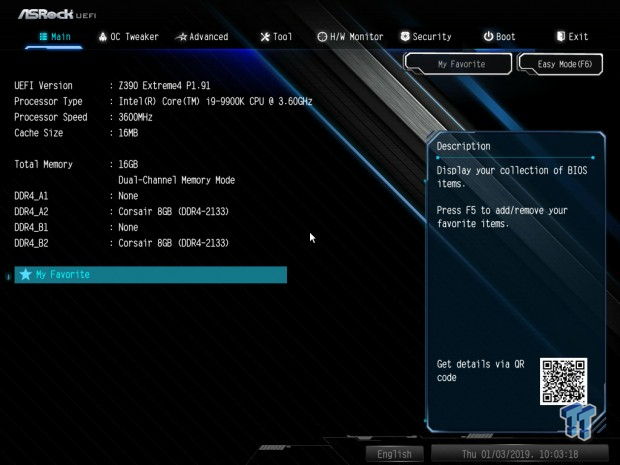The width and height of the screenshot is (620, 465).
Task: Click the H/W Monitor gauge icon
Action: tap(322, 37)
